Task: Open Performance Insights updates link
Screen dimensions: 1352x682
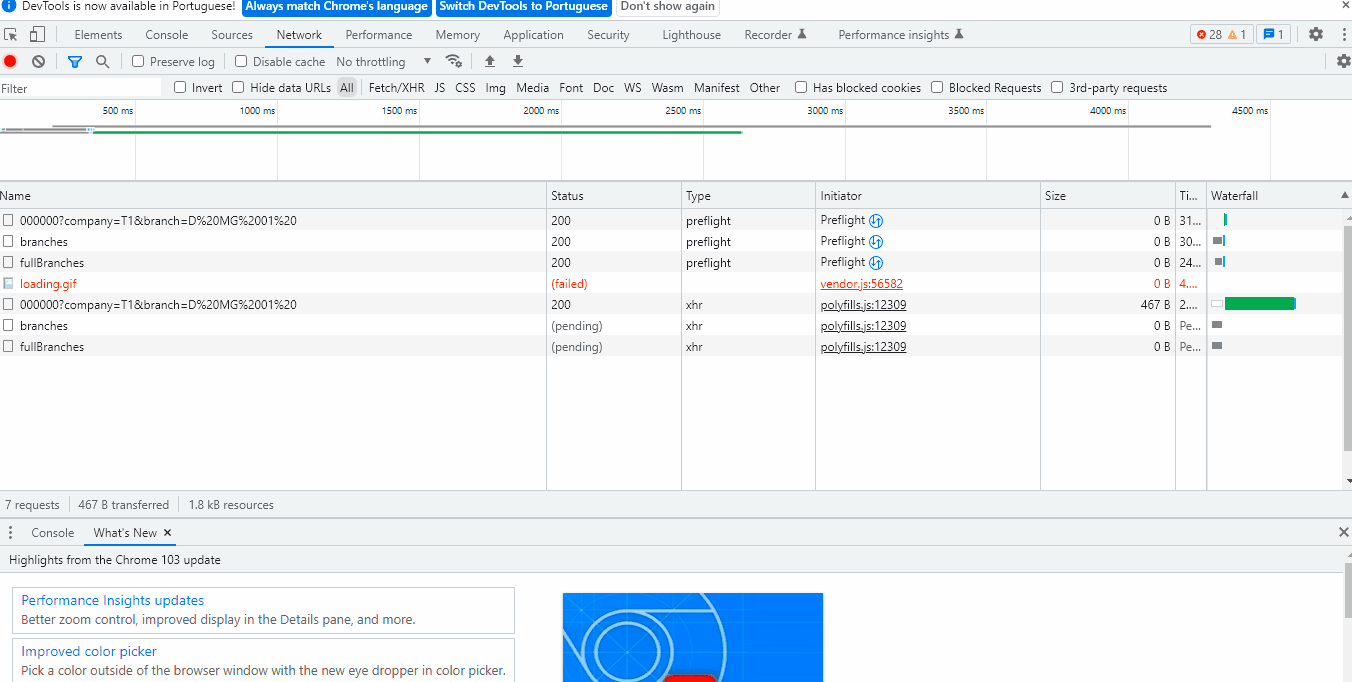Action: pyautogui.click(x=113, y=600)
